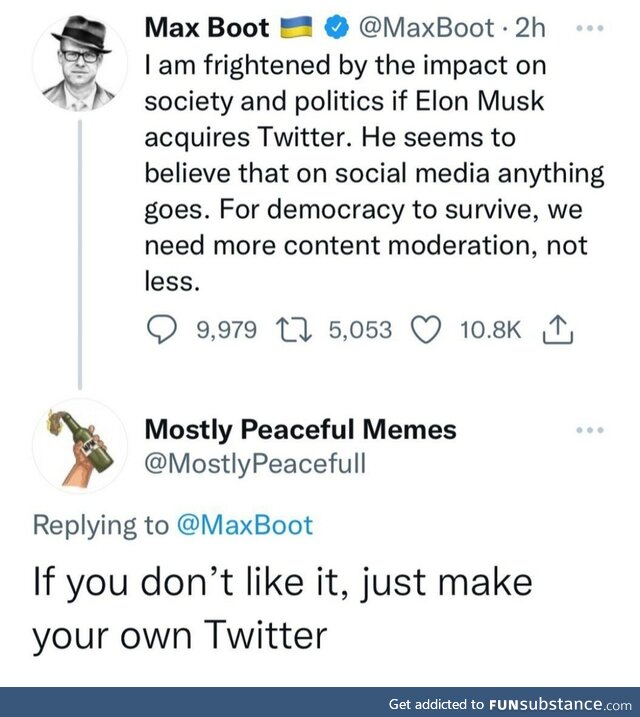
Task: Click @MaxBoot in Replying to line
Action: pyautogui.click(x=244, y=525)
